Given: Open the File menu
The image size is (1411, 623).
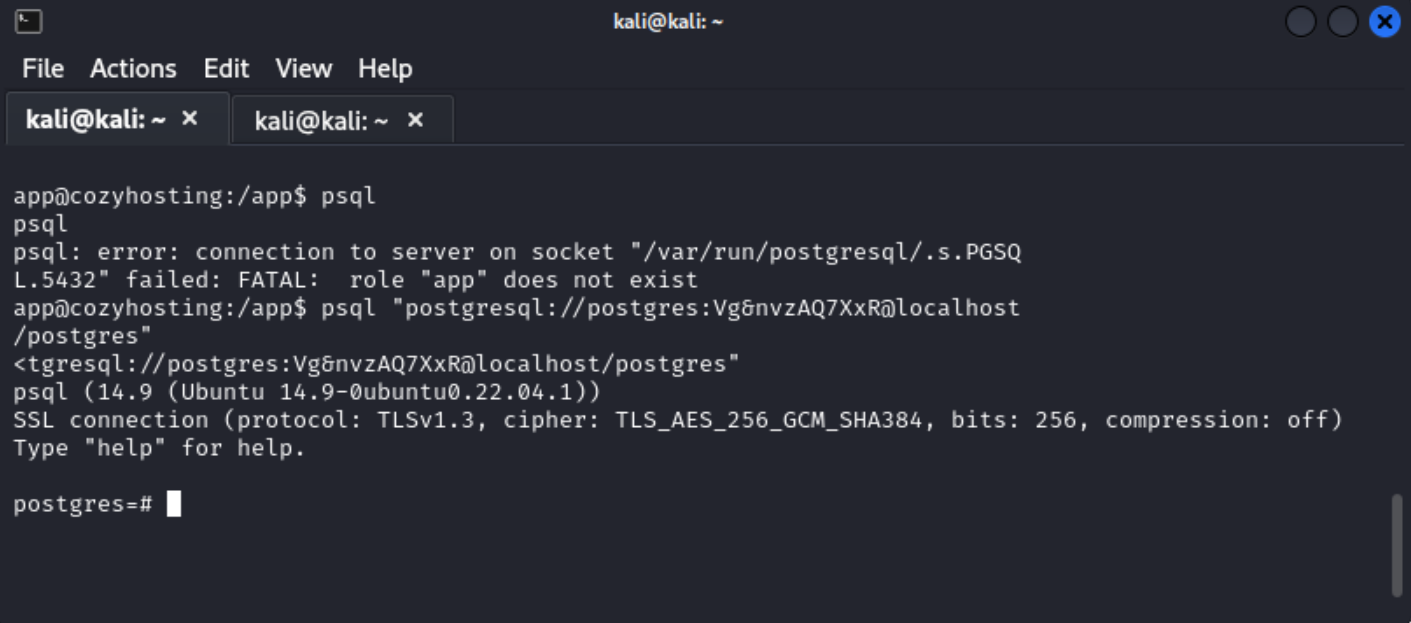Looking at the screenshot, I should (43, 68).
